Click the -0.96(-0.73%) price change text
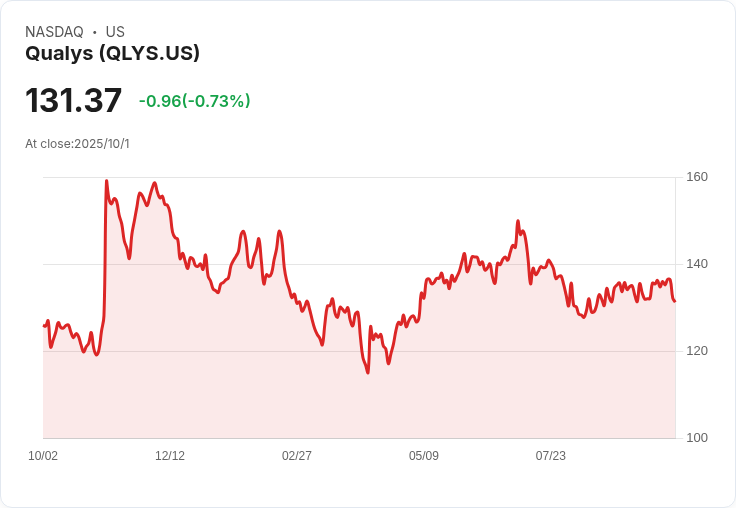This screenshot has height=508, width=736. (194, 101)
